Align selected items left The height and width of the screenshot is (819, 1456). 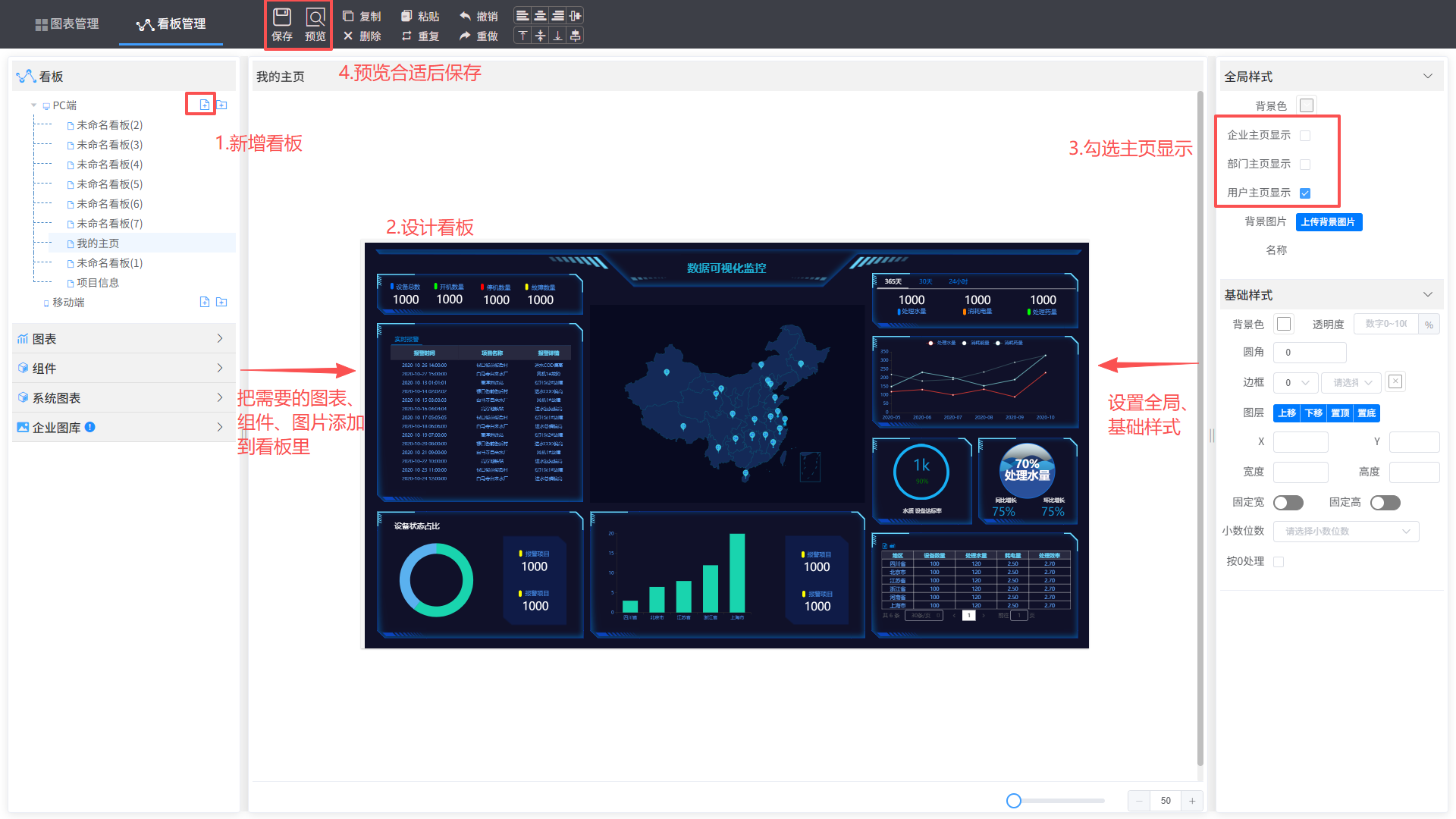(522, 16)
